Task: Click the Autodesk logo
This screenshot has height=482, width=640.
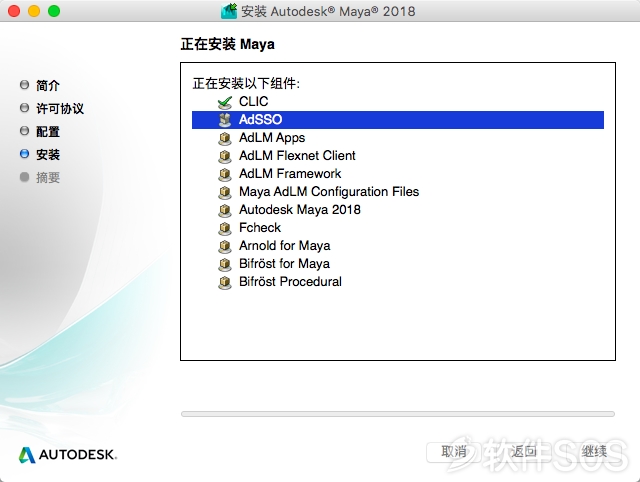Action: point(68,455)
